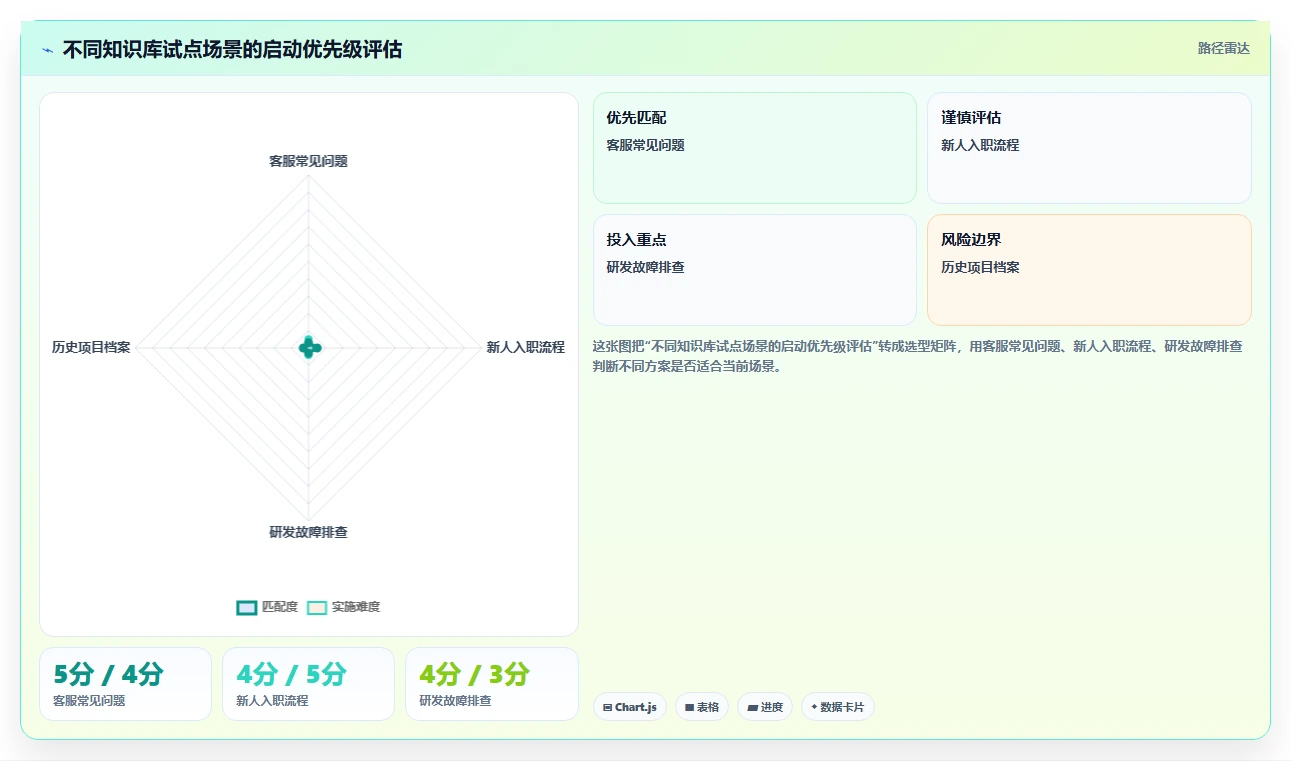Click 研发故障排查 text in 投入重点 card
The image size is (1291, 761).
[x=645, y=267]
